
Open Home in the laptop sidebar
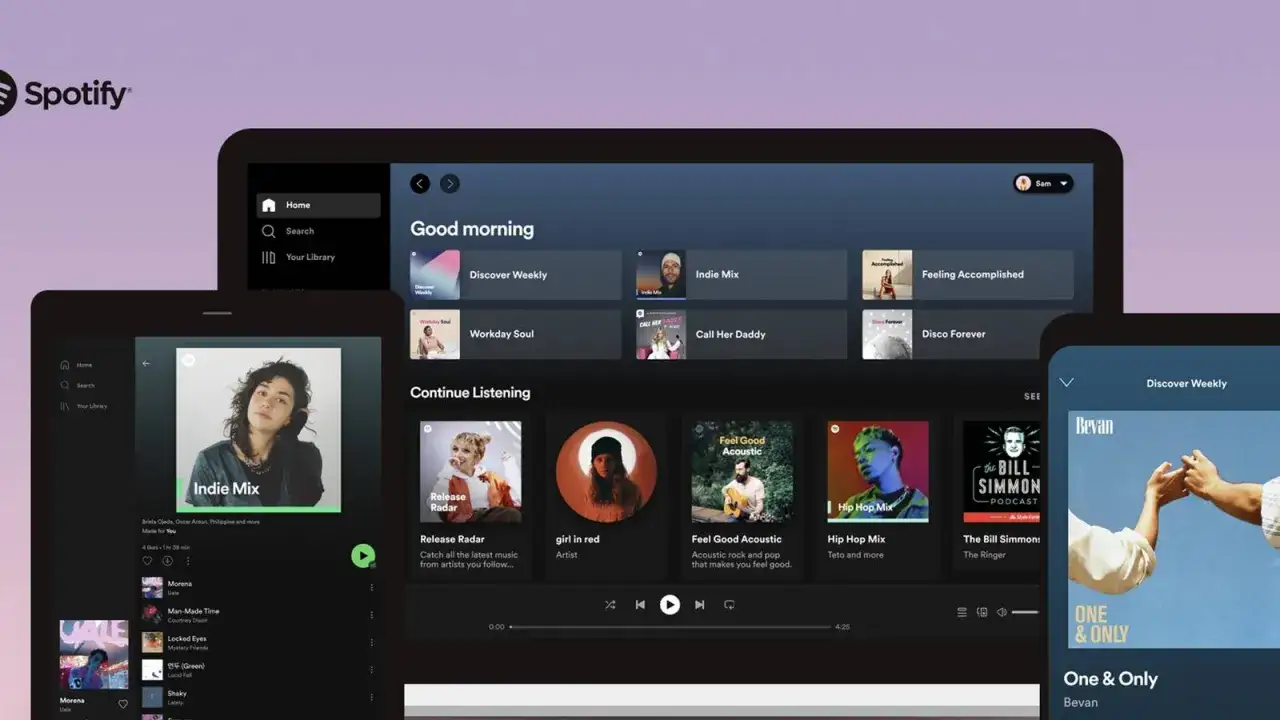318,205
